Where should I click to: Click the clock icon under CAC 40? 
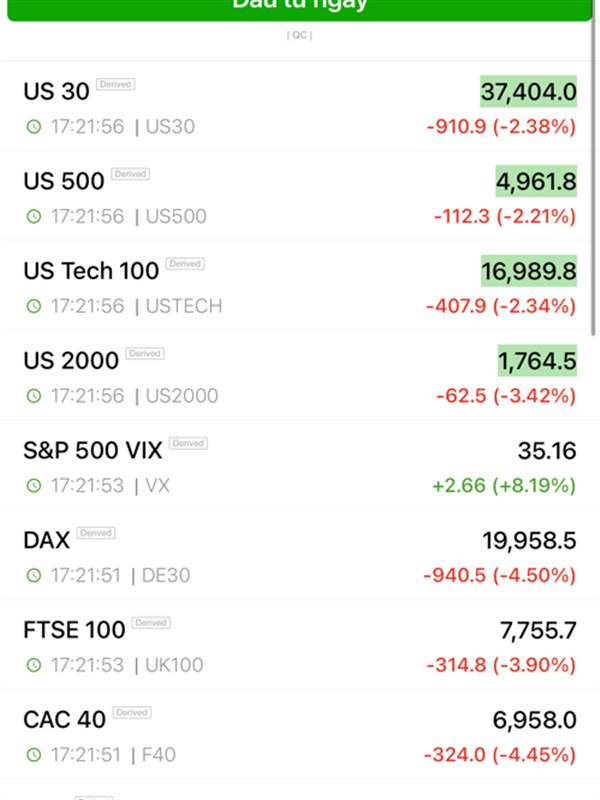pyautogui.click(x=34, y=755)
